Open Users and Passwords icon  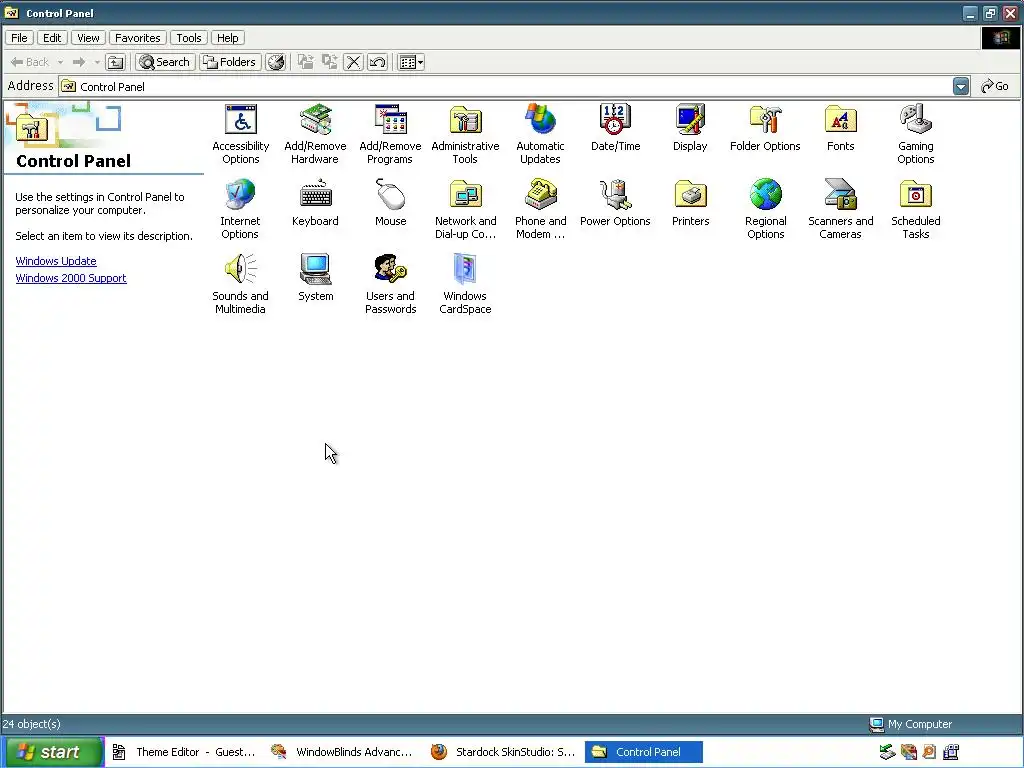click(390, 284)
